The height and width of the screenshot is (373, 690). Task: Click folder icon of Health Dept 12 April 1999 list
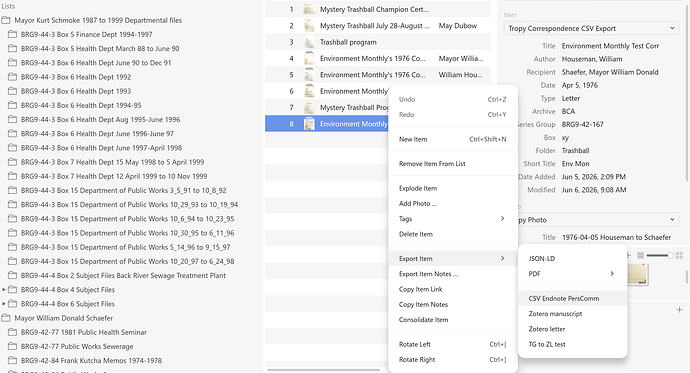pos(13,176)
